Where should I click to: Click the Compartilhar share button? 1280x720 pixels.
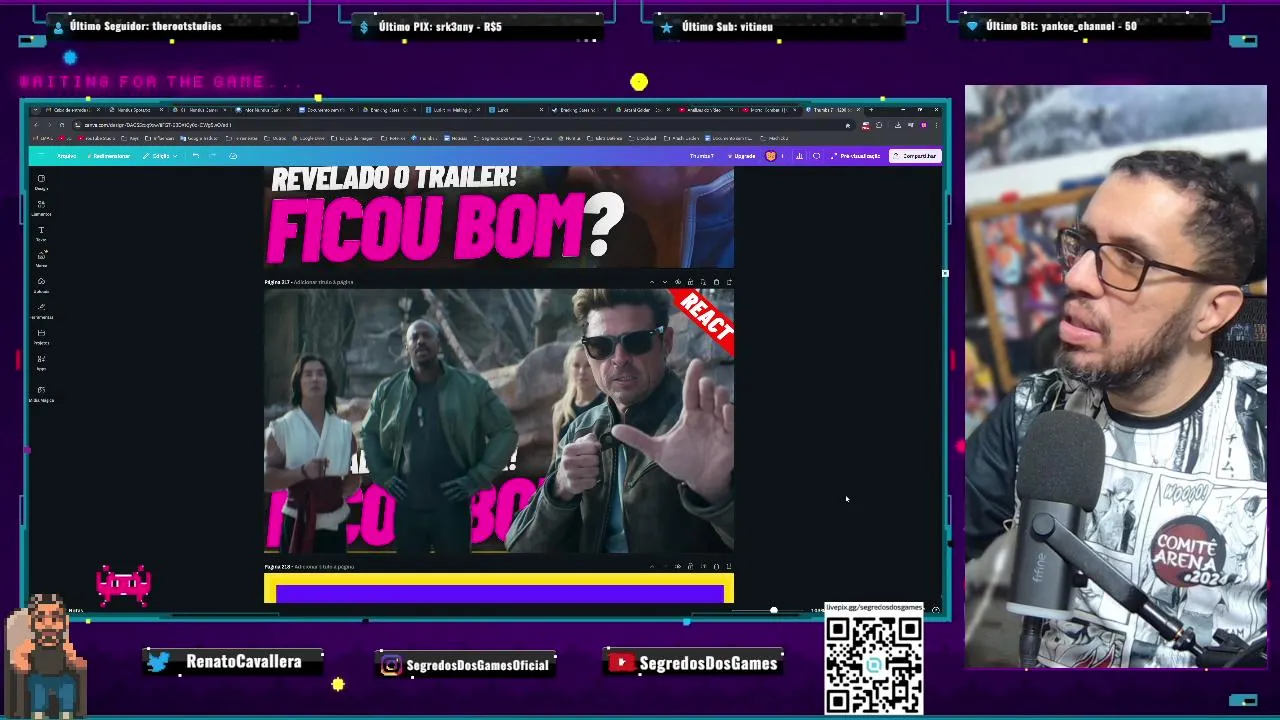click(917, 156)
